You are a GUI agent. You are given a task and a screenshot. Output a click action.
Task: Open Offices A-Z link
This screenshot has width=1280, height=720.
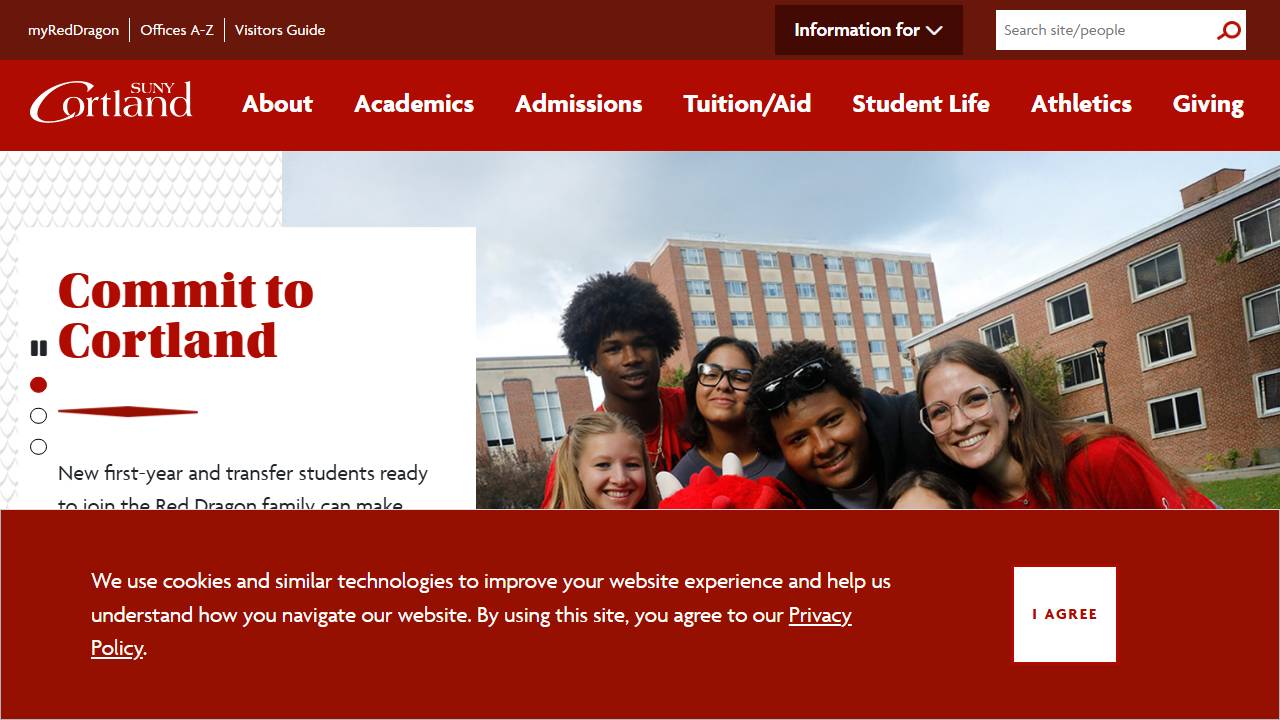pyautogui.click(x=177, y=30)
